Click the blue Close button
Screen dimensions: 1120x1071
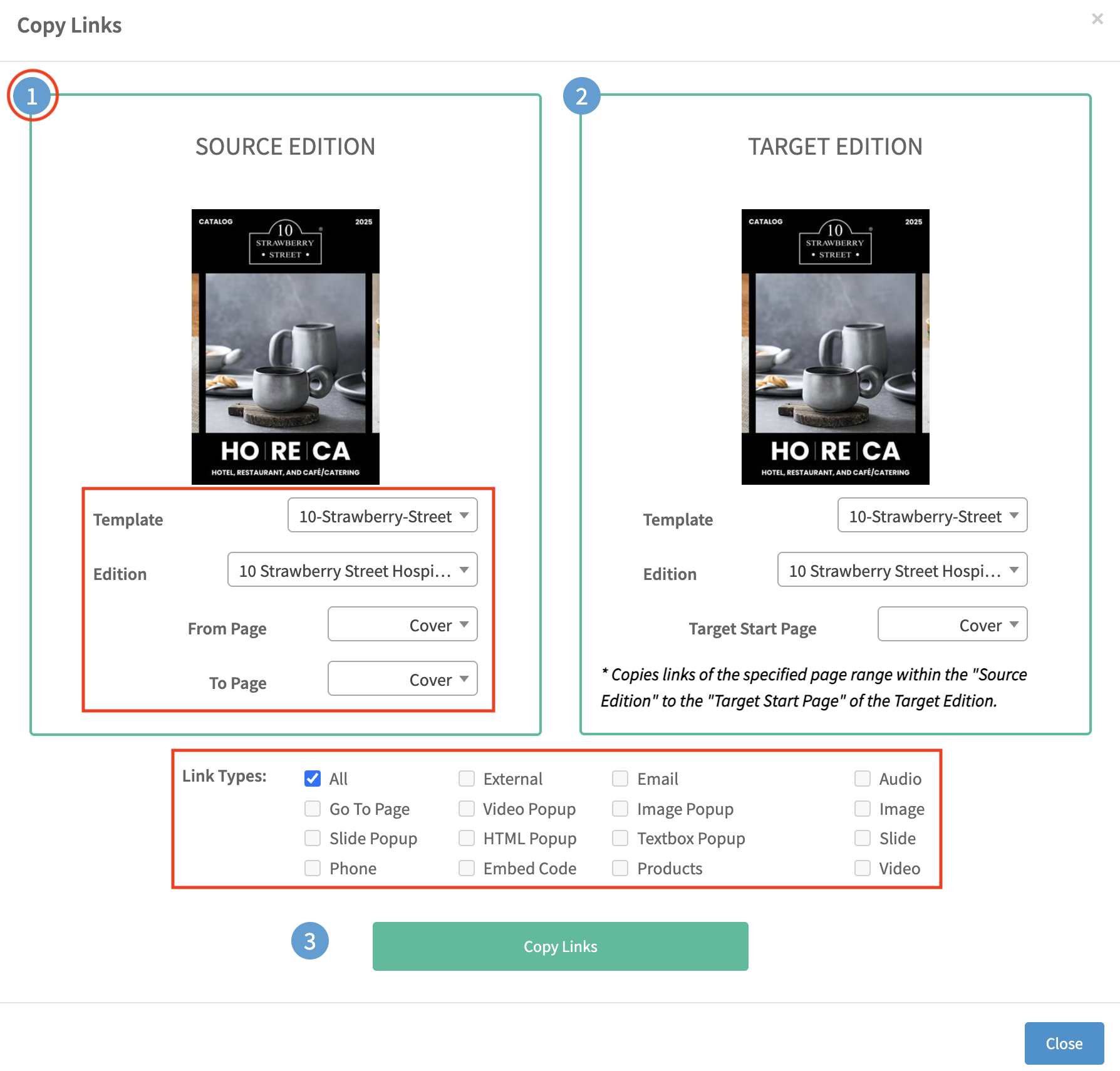point(1064,1043)
